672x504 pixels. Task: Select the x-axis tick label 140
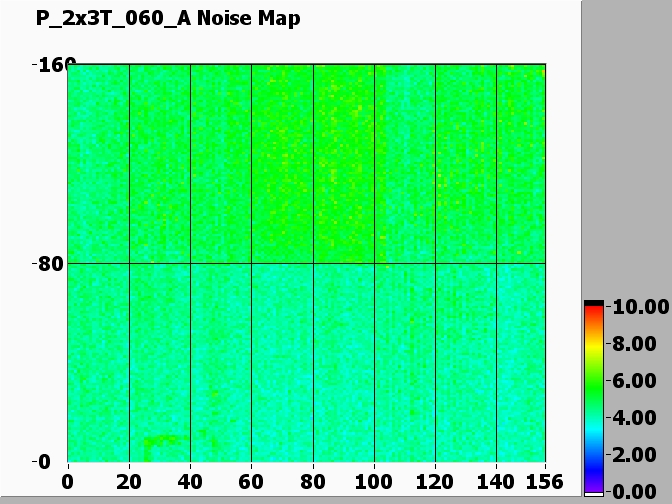point(496,482)
